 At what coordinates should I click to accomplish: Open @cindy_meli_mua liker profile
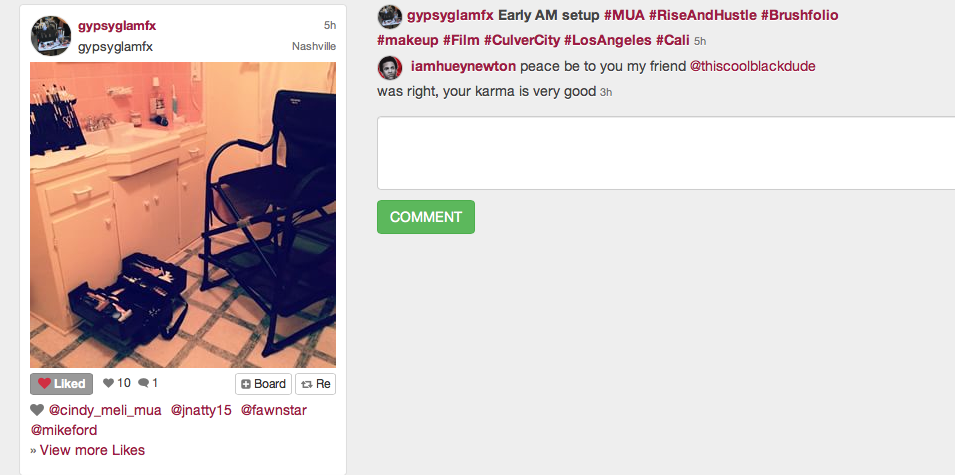pos(105,410)
